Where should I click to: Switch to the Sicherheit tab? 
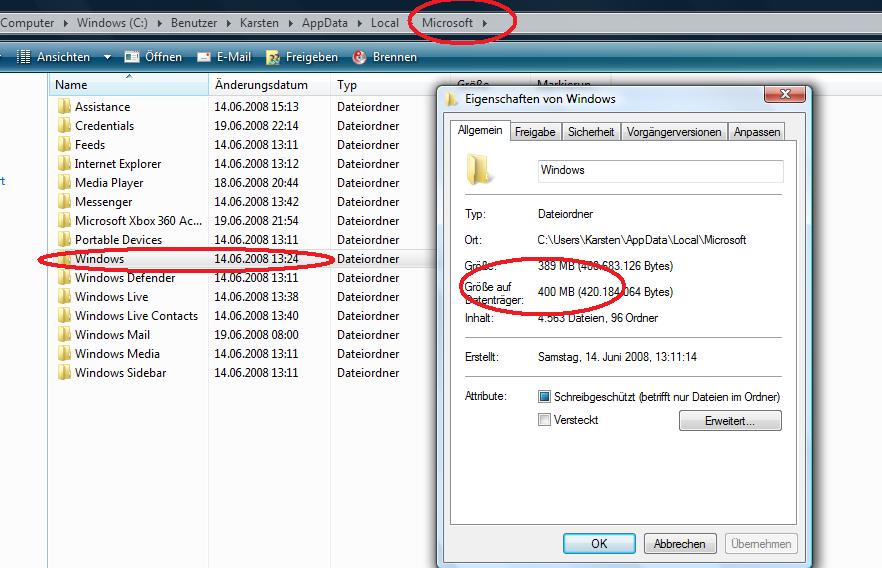[591, 132]
